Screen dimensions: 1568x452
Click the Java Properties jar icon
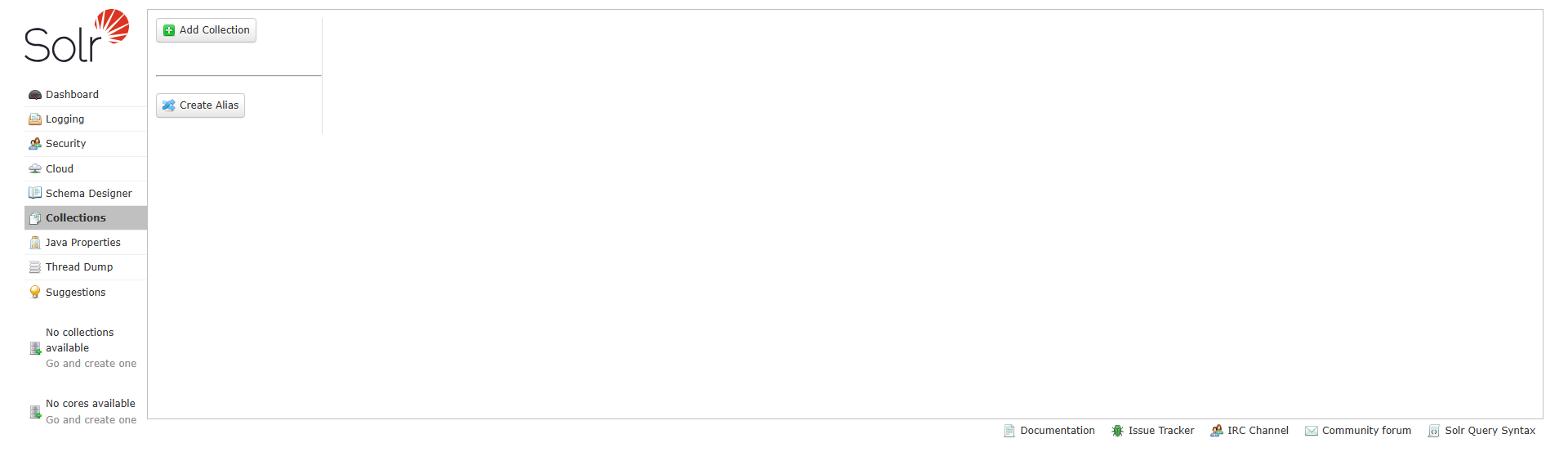tap(35, 243)
